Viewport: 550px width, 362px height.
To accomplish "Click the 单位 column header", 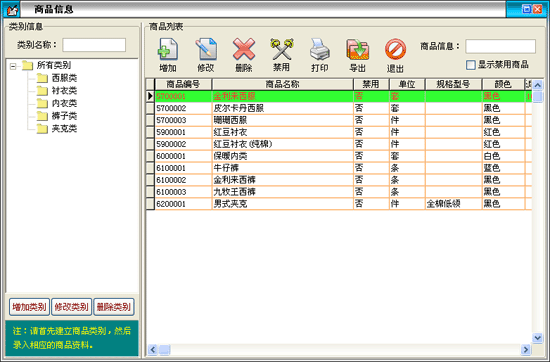I will [x=407, y=84].
